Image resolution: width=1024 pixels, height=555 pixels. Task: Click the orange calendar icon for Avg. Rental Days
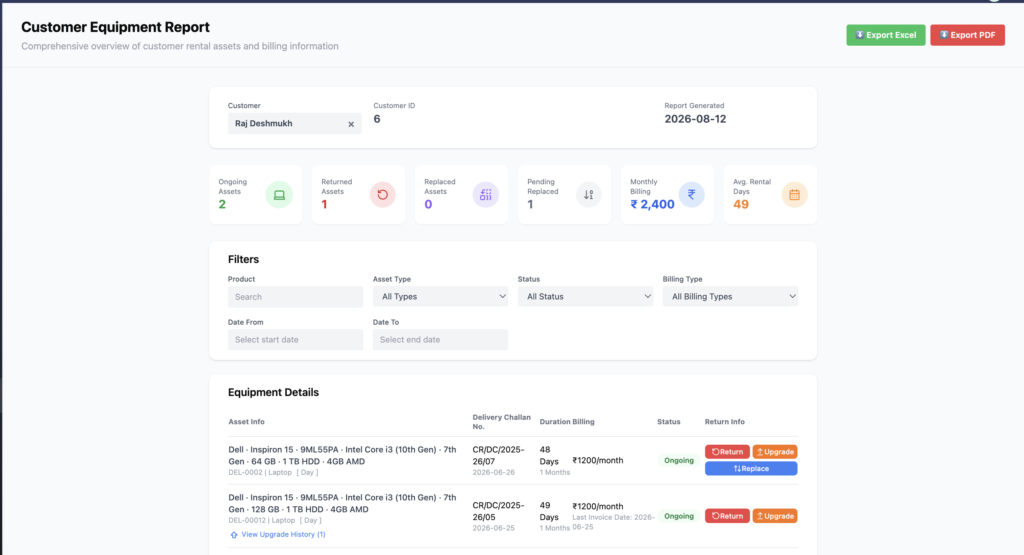[x=794, y=195]
